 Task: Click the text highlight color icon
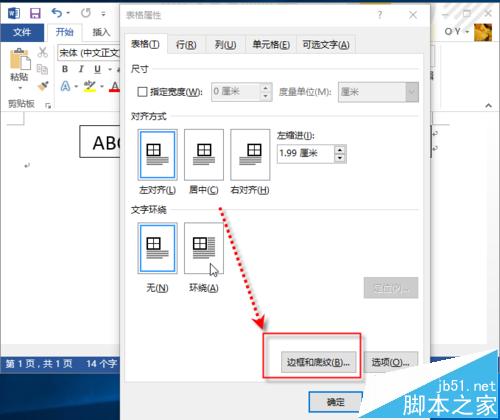tap(89, 86)
